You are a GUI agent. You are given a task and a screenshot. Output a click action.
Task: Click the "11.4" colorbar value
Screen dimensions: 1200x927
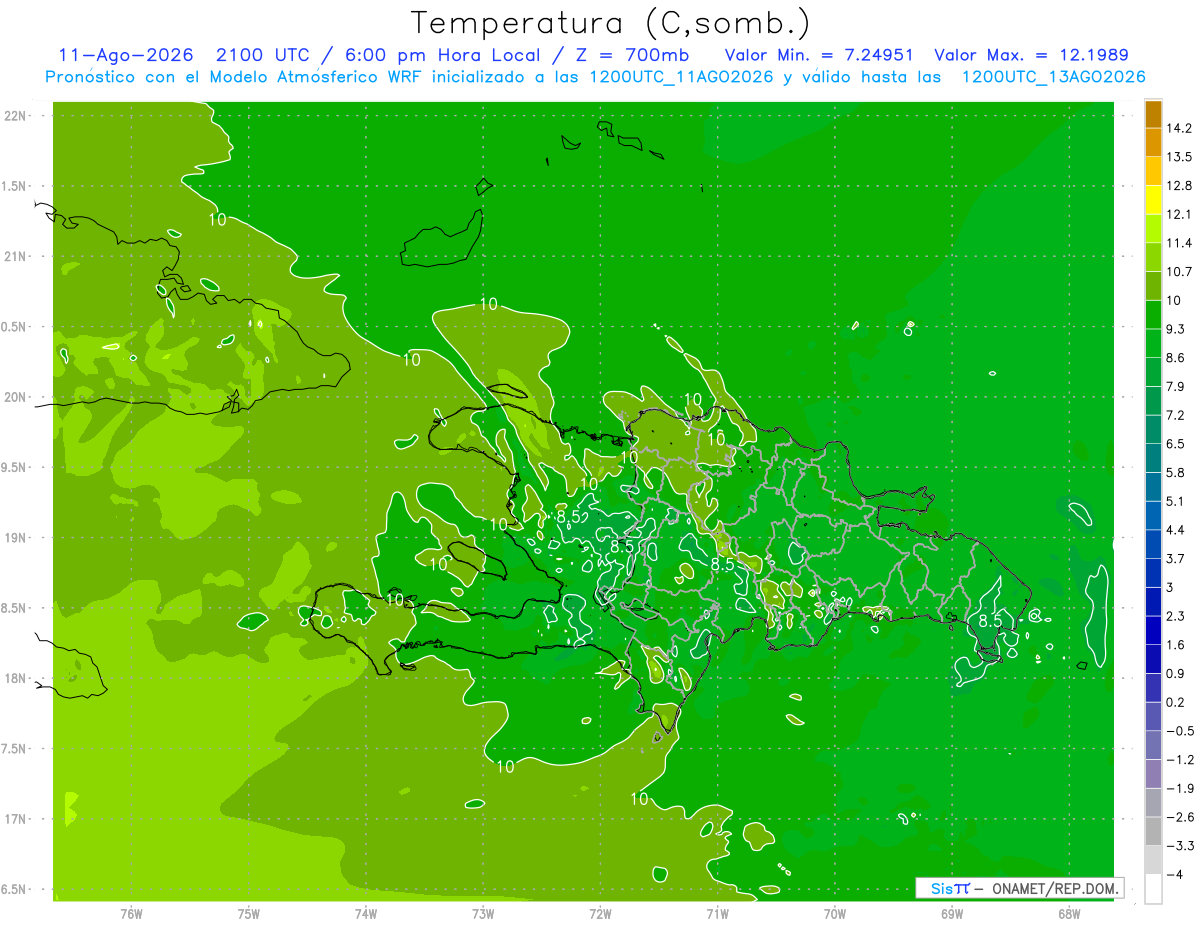pyautogui.click(x=1180, y=243)
